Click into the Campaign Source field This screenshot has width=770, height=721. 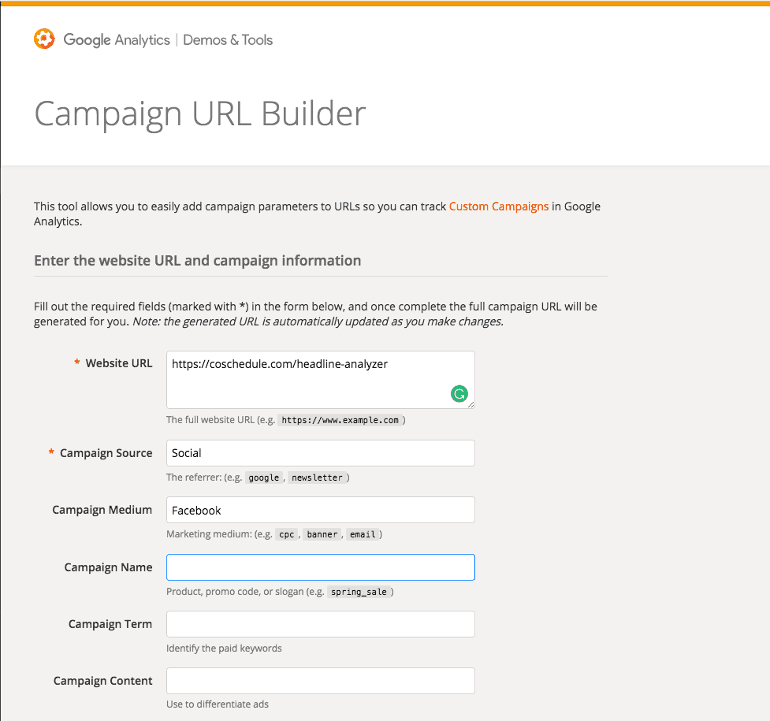[x=320, y=453]
